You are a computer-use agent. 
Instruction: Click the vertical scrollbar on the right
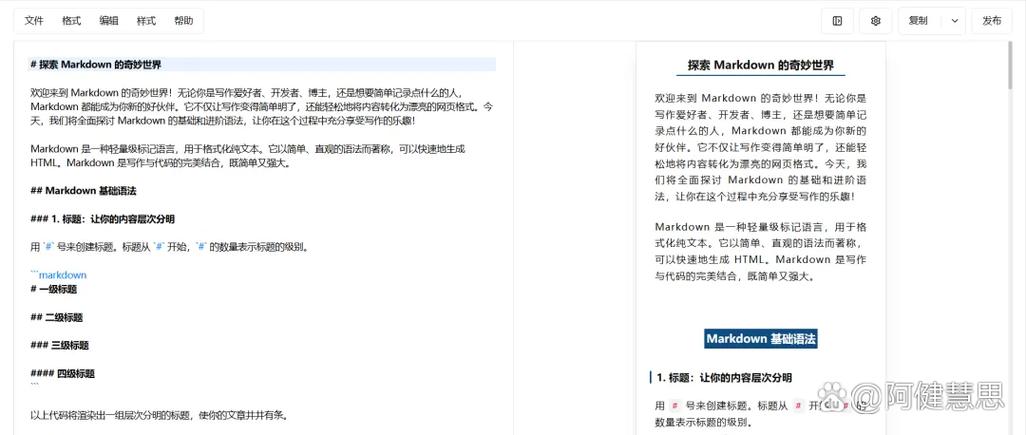click(1010, 64)
